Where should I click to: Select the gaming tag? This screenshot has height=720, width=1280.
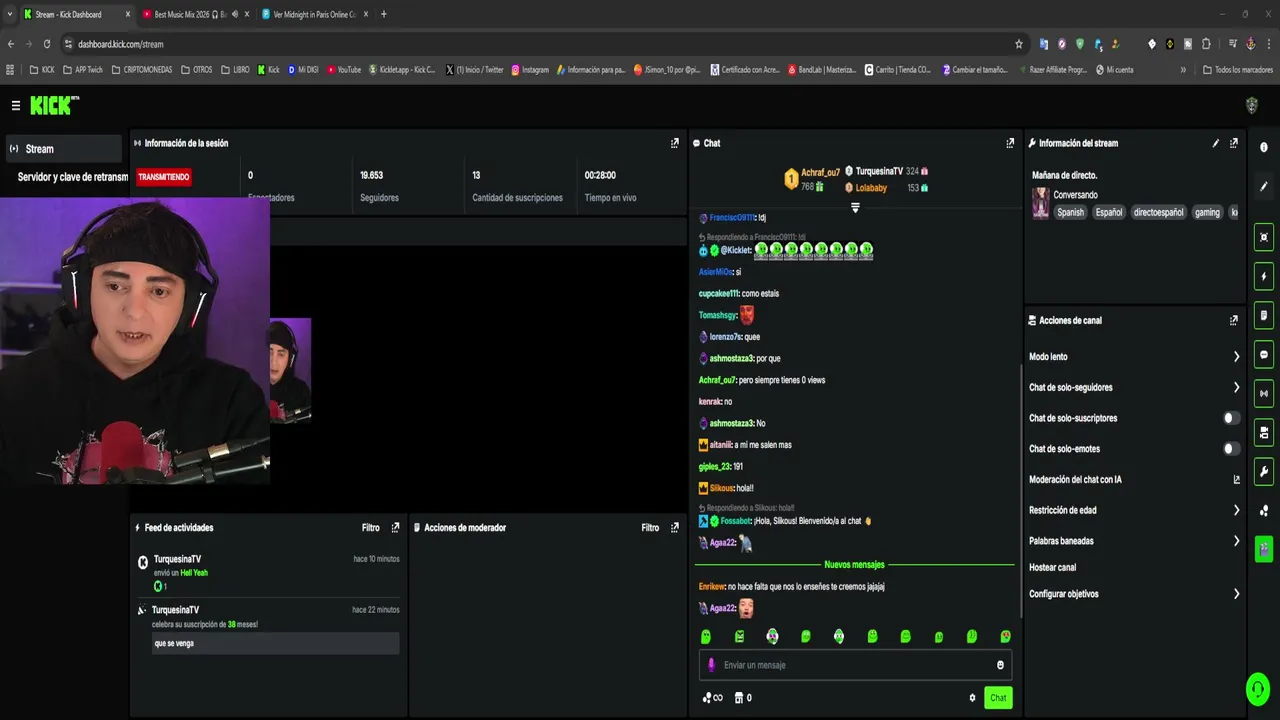click(x=1207, y=212)
